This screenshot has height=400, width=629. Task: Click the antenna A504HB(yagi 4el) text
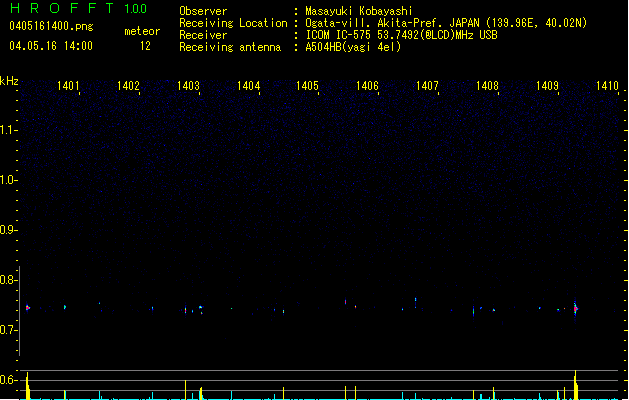tap(353, 47)
